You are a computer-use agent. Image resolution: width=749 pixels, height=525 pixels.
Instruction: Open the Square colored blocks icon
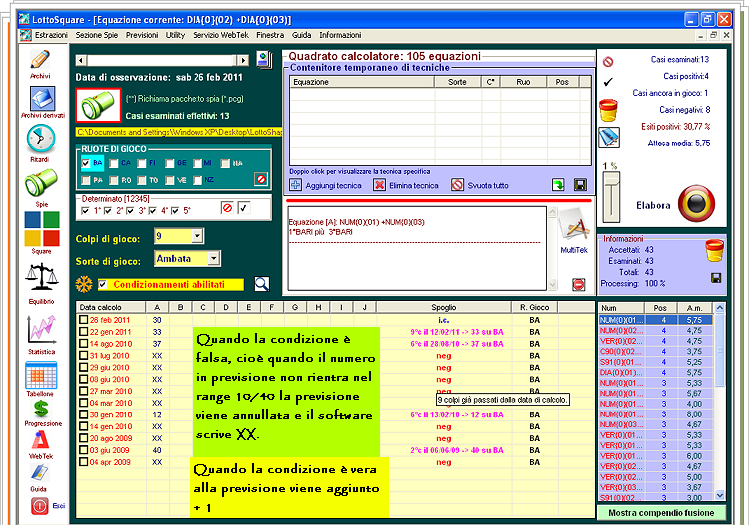tap(42, 228)
